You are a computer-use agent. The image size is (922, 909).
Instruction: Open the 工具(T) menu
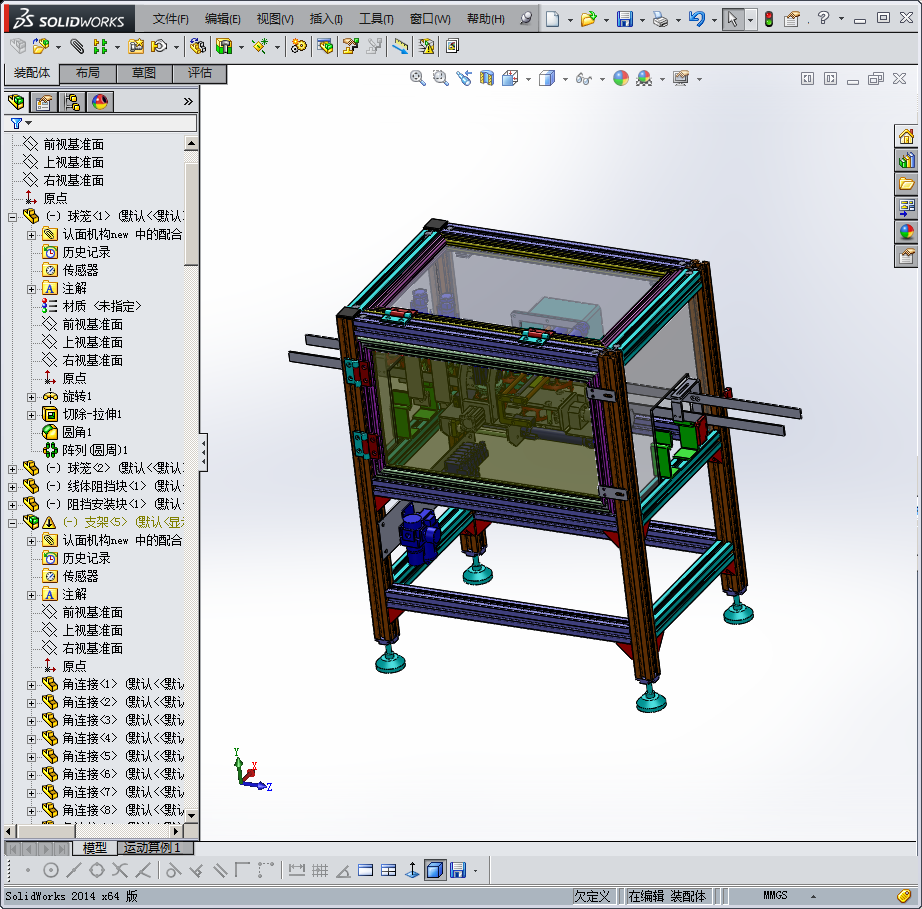[376, 19]
